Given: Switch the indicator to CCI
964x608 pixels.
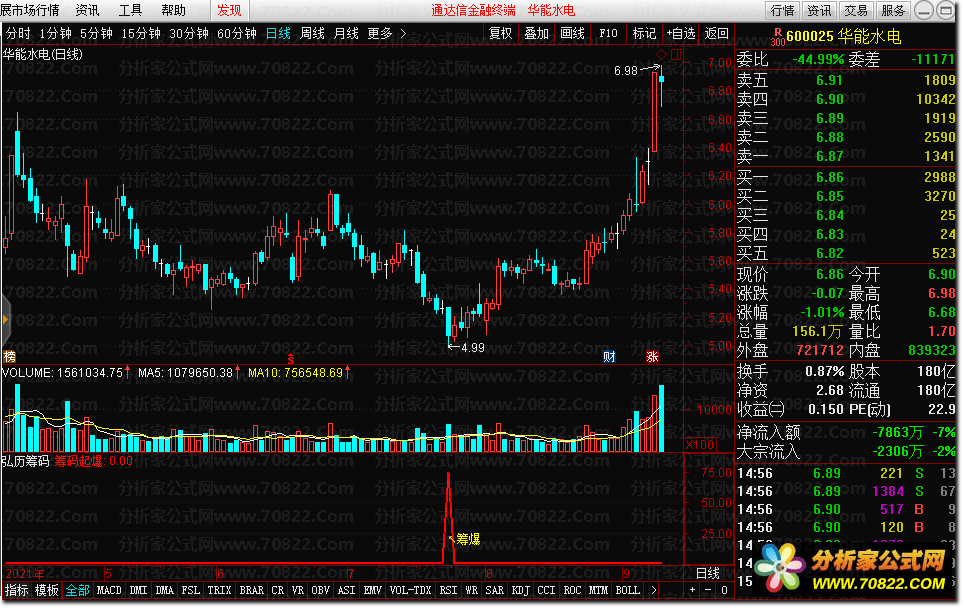Looking at the screenshot, I should tap(547, 590).
